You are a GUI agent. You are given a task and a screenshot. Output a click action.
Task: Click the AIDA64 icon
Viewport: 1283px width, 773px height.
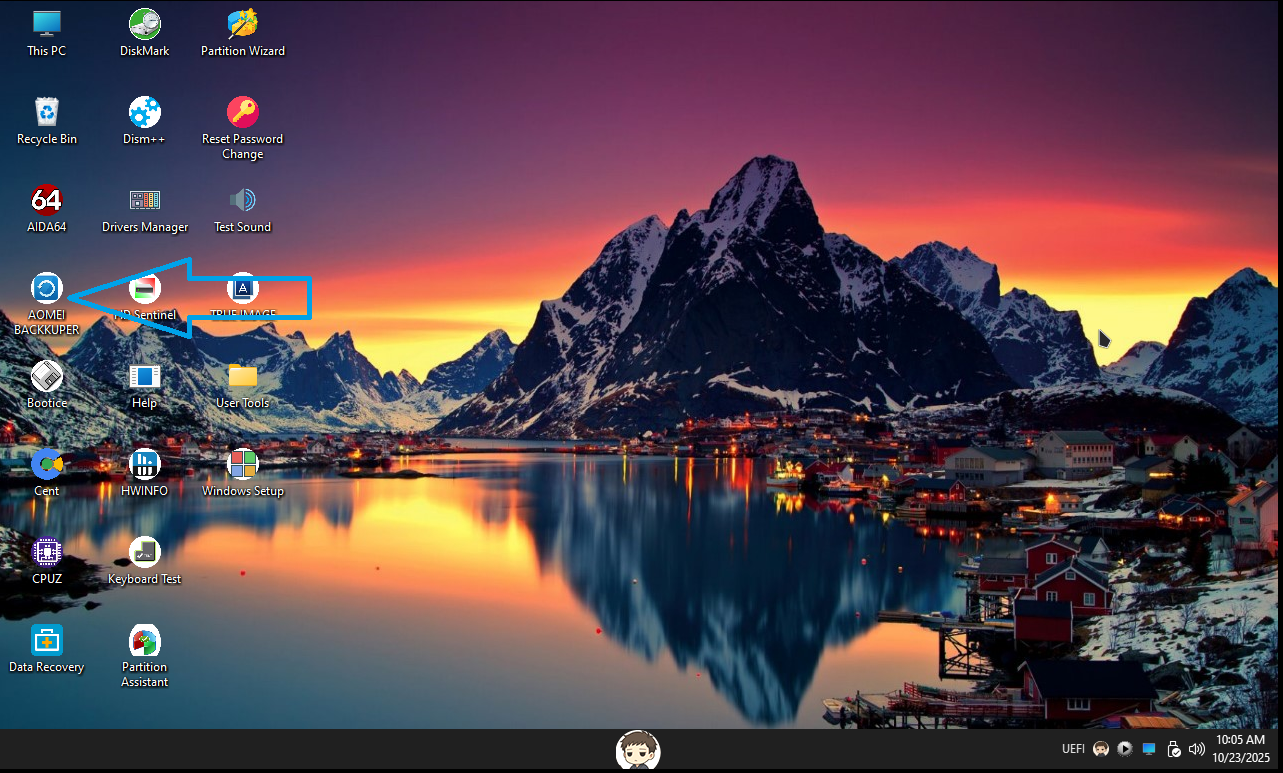46,200
